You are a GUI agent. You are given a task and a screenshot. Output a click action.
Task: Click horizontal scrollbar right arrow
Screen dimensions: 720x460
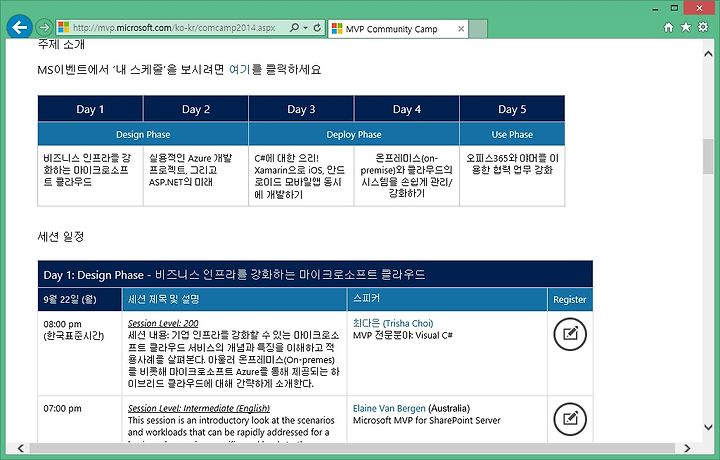coord(687,448)
